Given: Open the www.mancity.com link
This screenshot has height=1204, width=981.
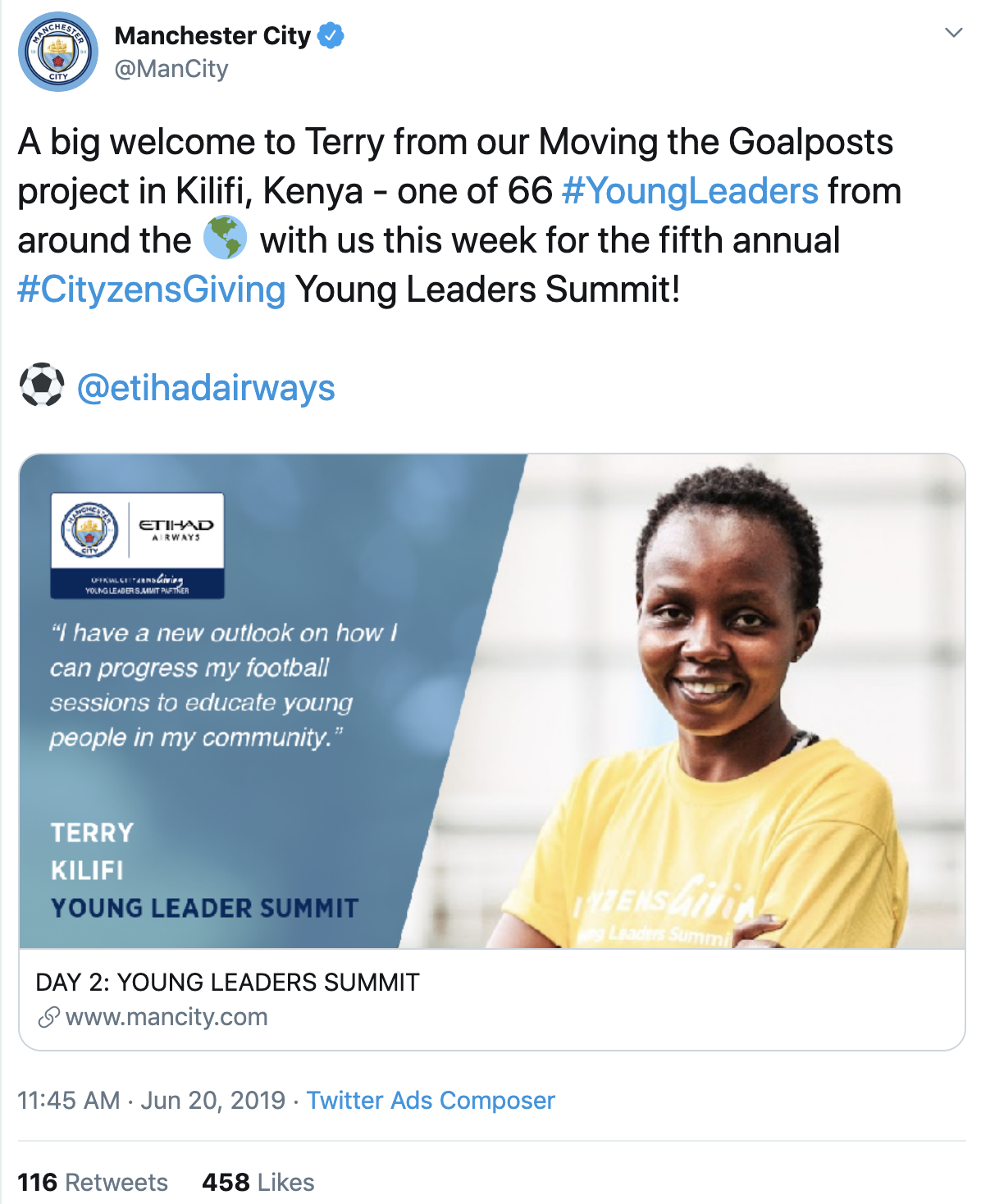Looking at the screenshot, I should [167, 1018].
